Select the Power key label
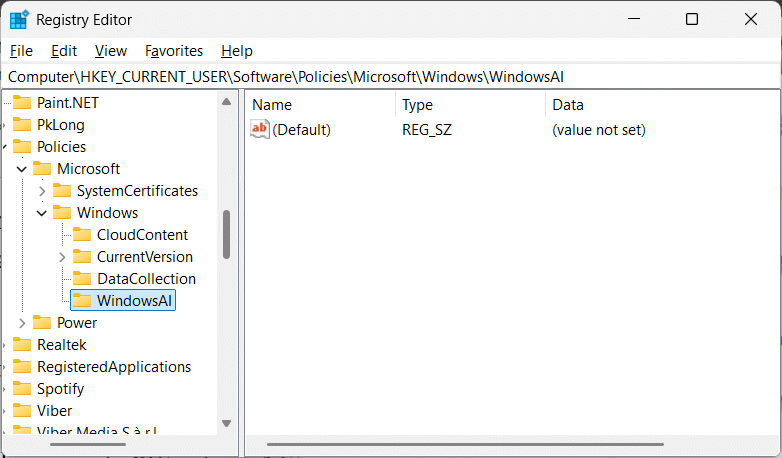The width and height of the screenshot is (782, 458). (77, 322)
